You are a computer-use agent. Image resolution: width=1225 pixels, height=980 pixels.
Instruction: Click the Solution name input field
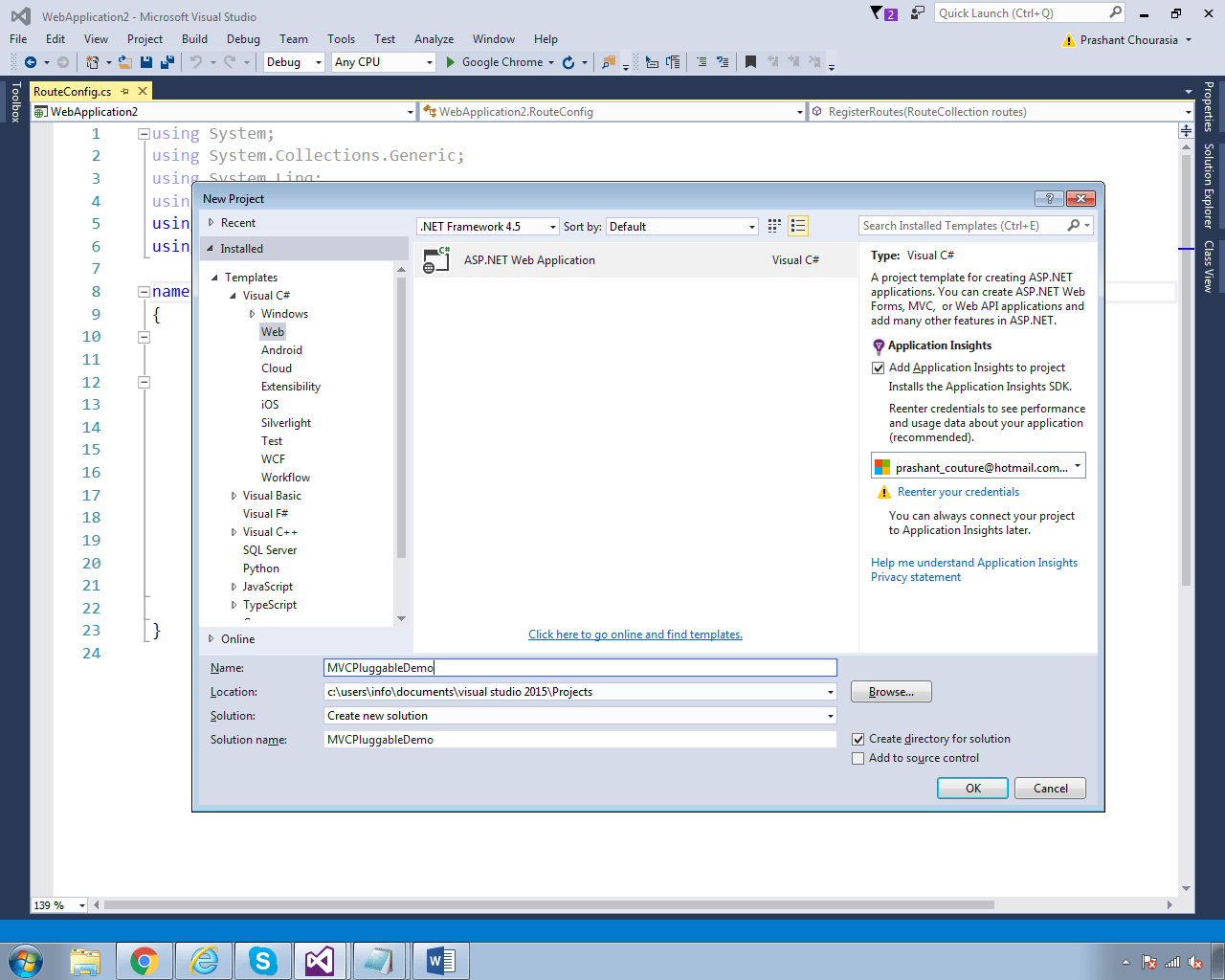tap(580, 740)
